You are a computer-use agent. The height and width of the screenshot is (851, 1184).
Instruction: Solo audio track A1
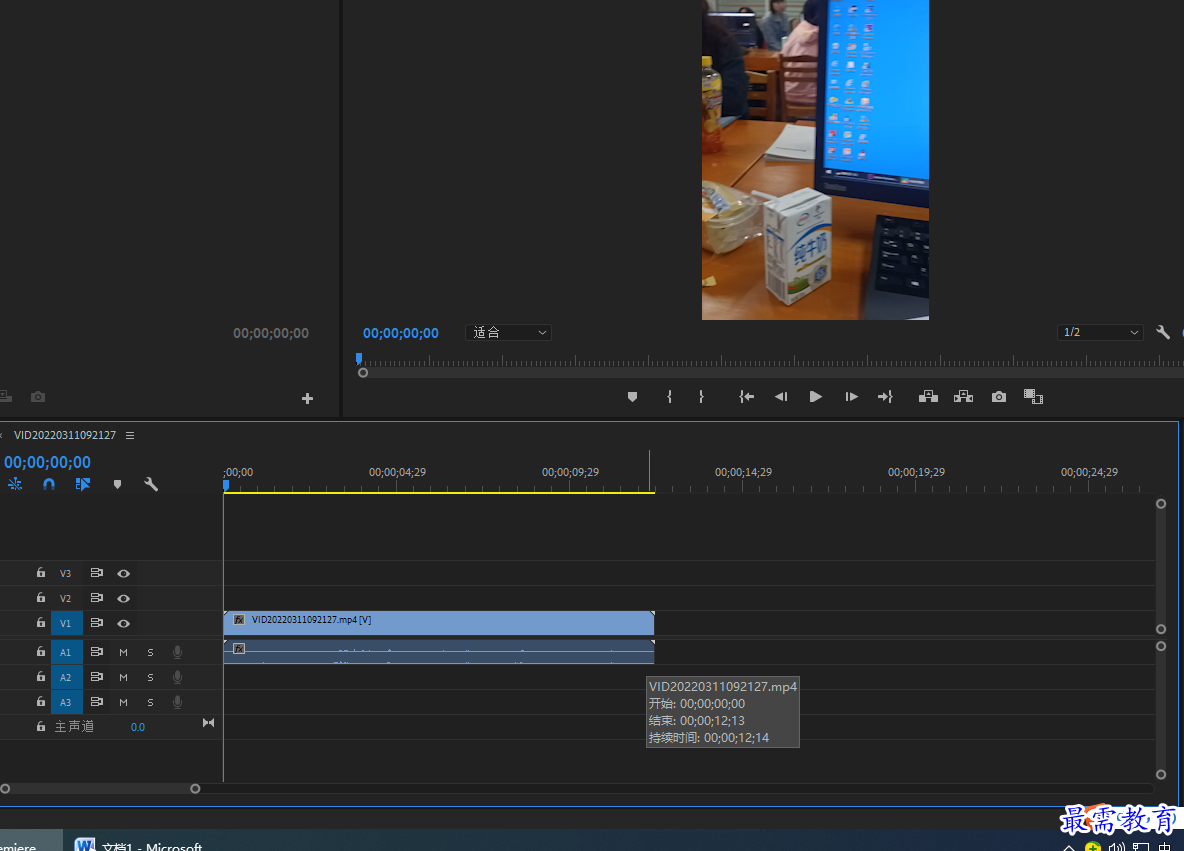pyautogui.click(x=150, y=652)
